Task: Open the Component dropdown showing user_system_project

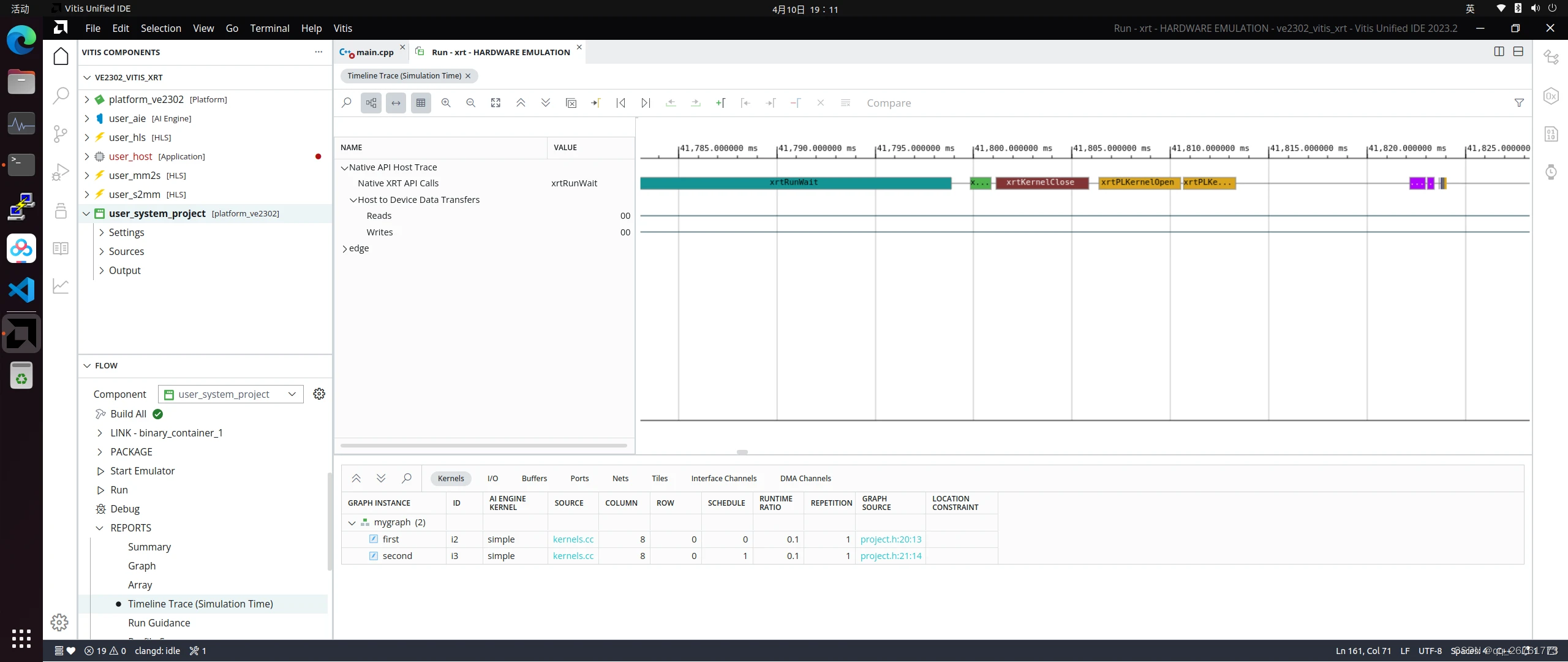Action: click(x=230, y=394)
